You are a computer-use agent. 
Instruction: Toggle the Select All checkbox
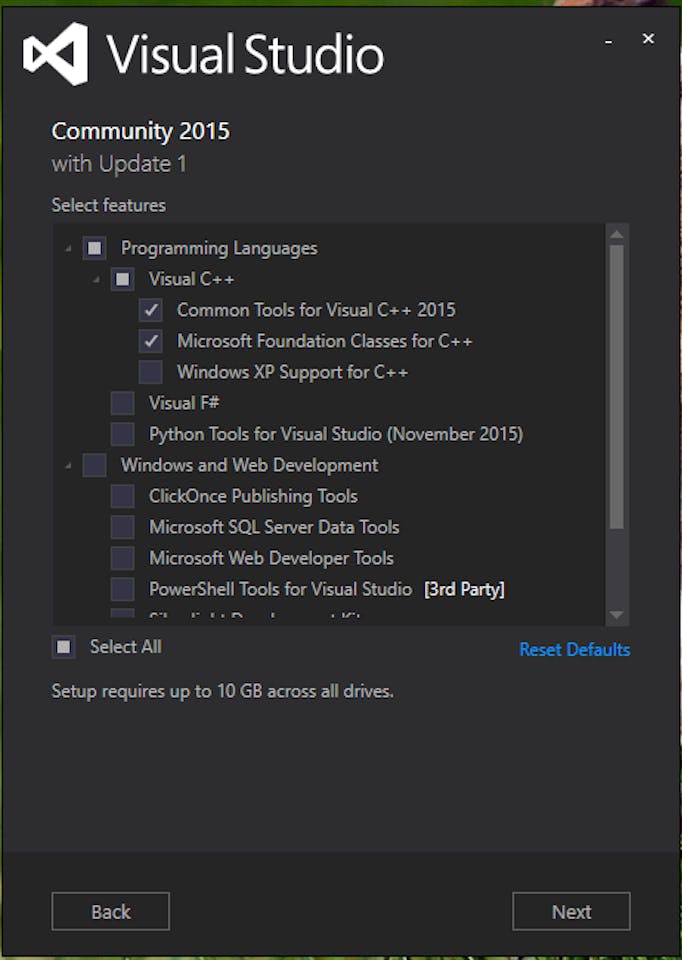[64, 647]
